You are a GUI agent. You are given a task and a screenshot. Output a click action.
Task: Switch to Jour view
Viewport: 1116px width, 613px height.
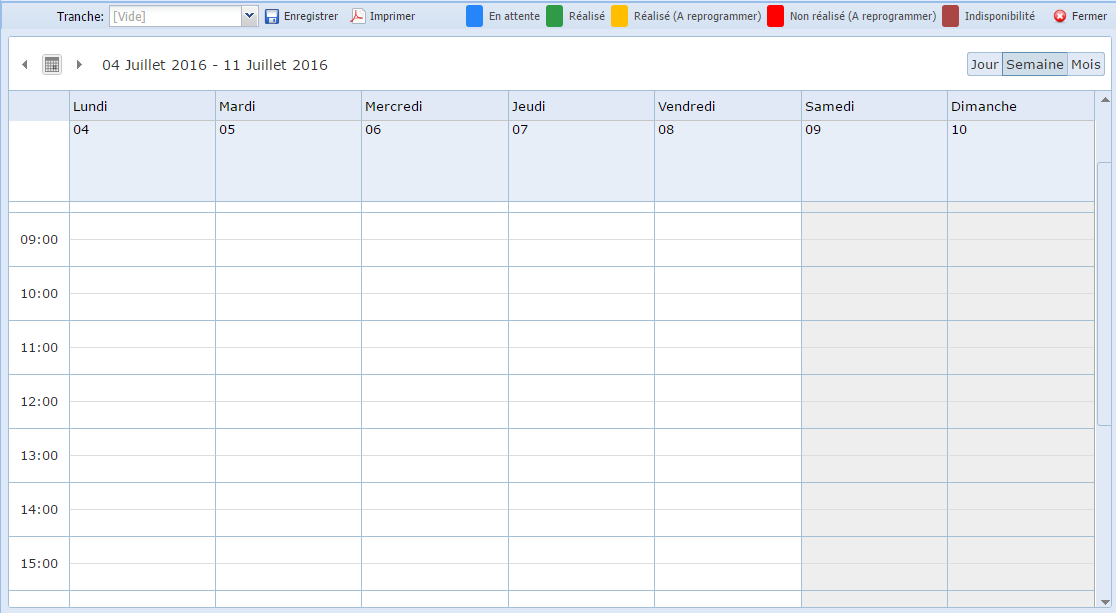click(984, 64)
